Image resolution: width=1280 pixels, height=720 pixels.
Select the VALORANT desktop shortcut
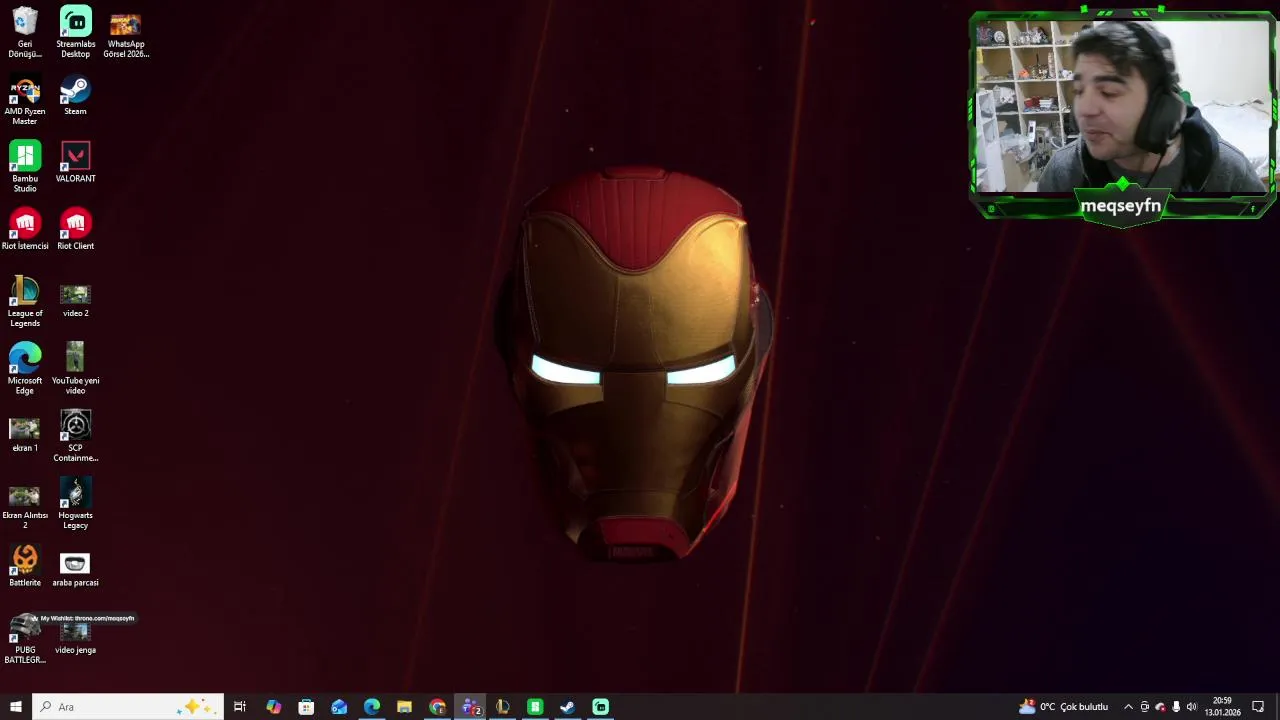point(75,162)
